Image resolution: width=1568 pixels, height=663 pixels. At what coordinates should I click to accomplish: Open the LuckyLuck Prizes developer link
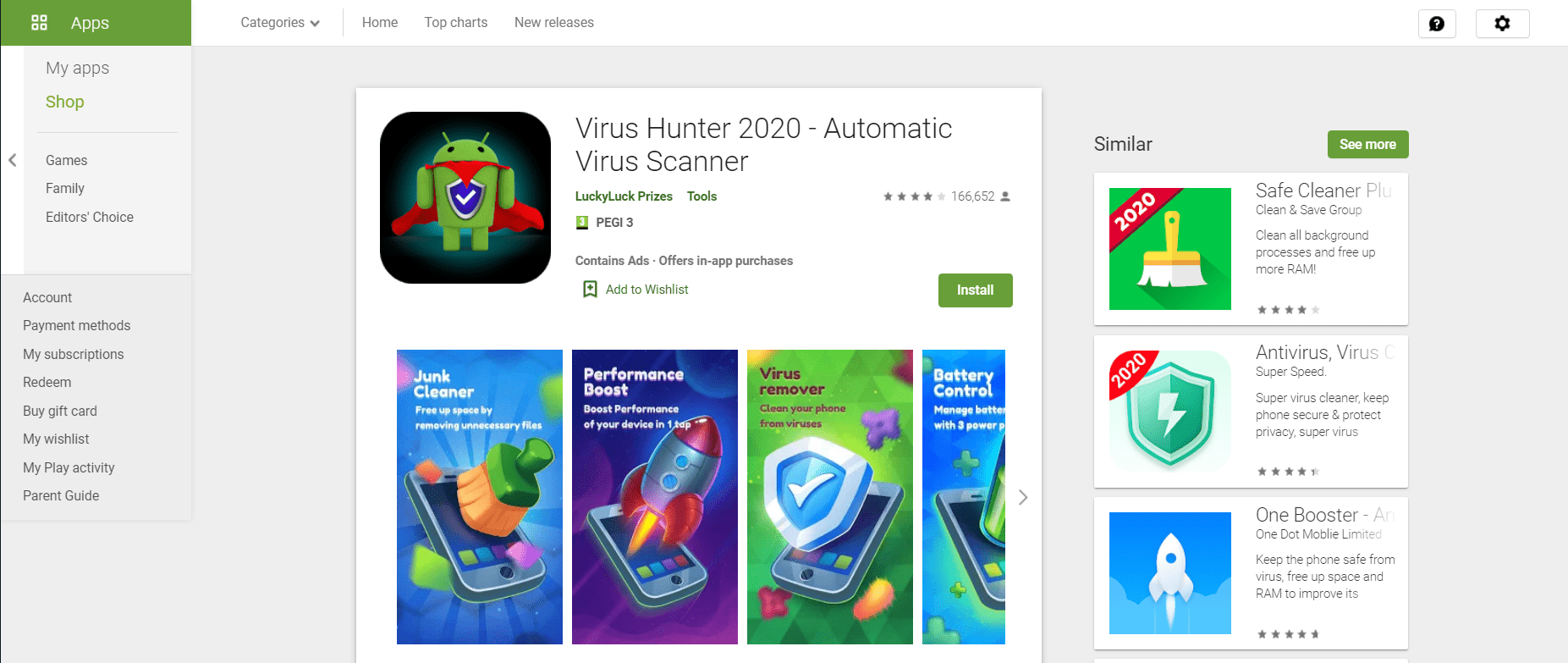pyautogui.click(x=624, y=196)
